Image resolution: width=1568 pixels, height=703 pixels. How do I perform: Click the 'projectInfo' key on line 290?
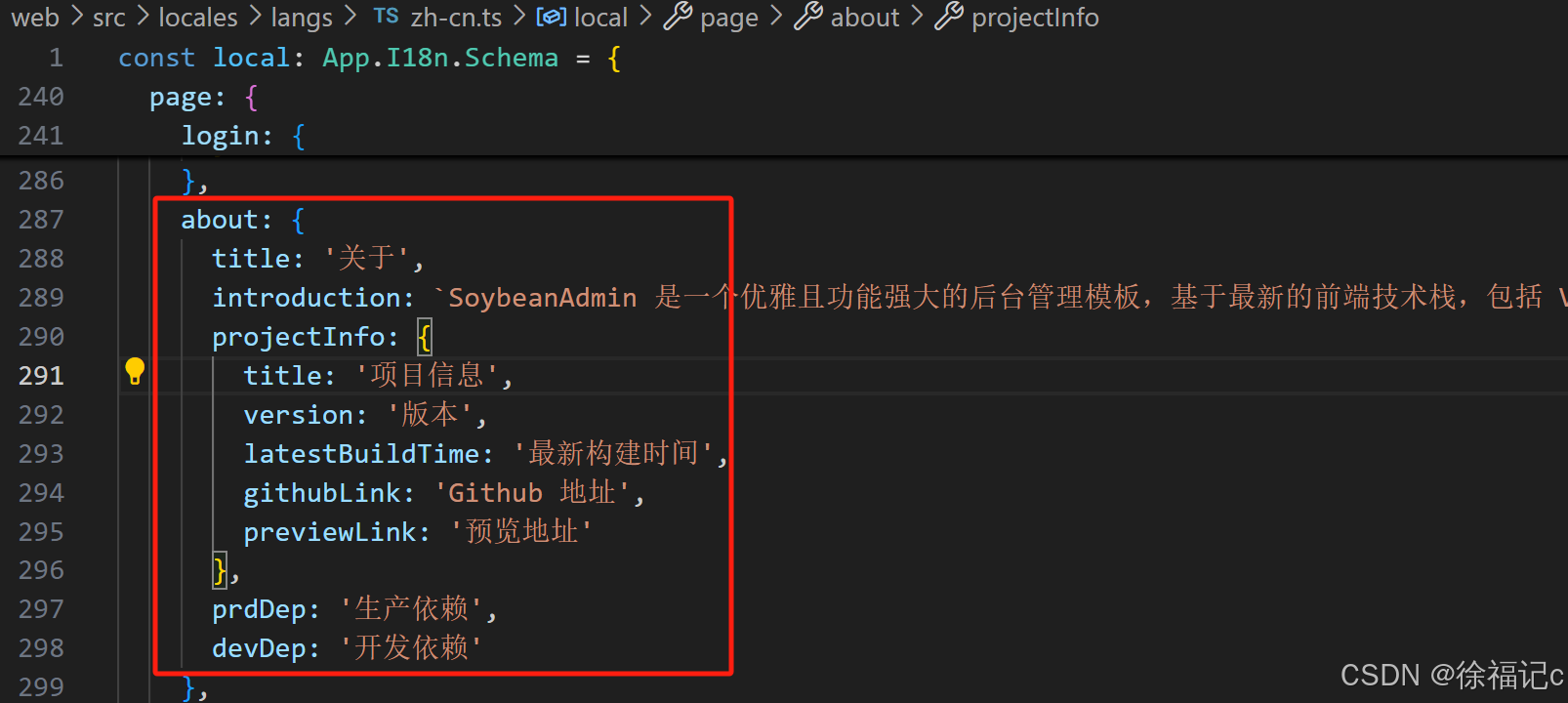[x=299, y=337]
